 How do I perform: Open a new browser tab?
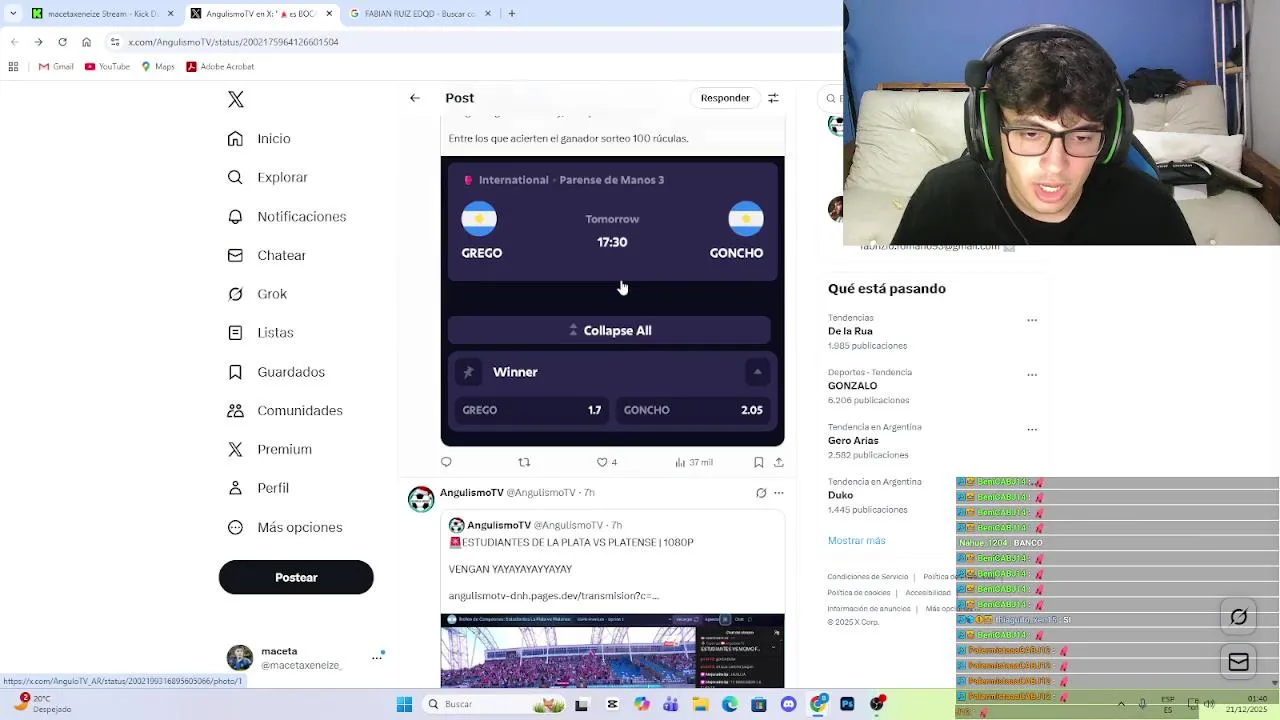[x=511, y=14]
